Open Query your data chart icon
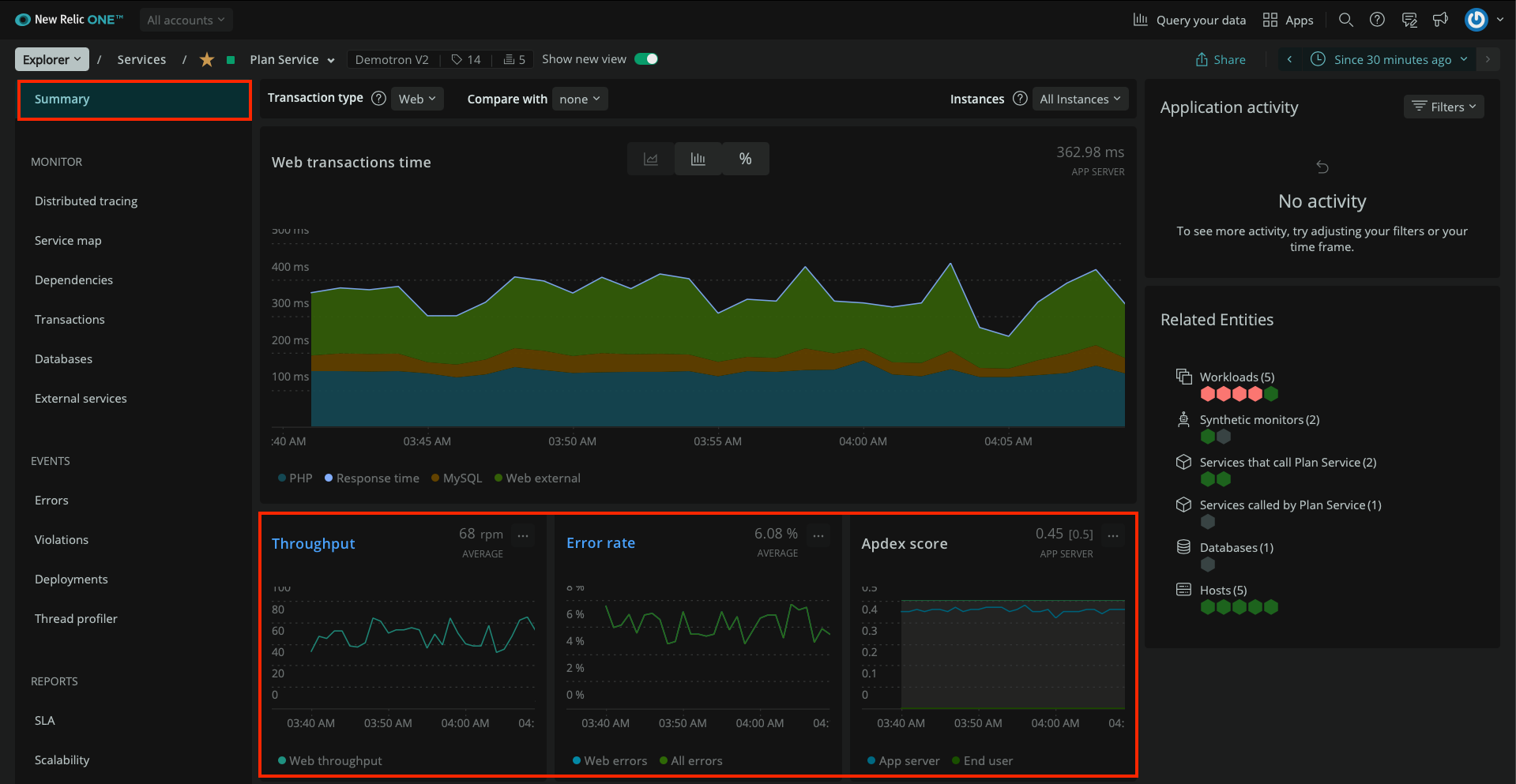Screen dimensions: 1516x784 (x=1140, y=20)
